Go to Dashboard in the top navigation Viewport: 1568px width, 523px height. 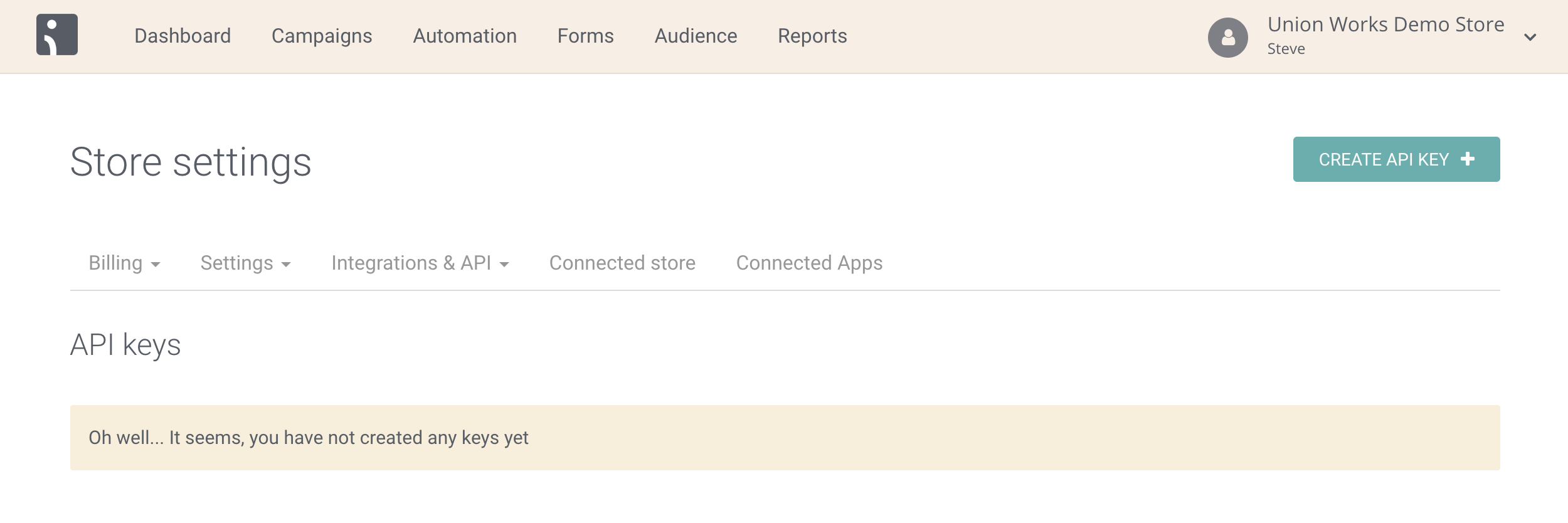(183, 36)
